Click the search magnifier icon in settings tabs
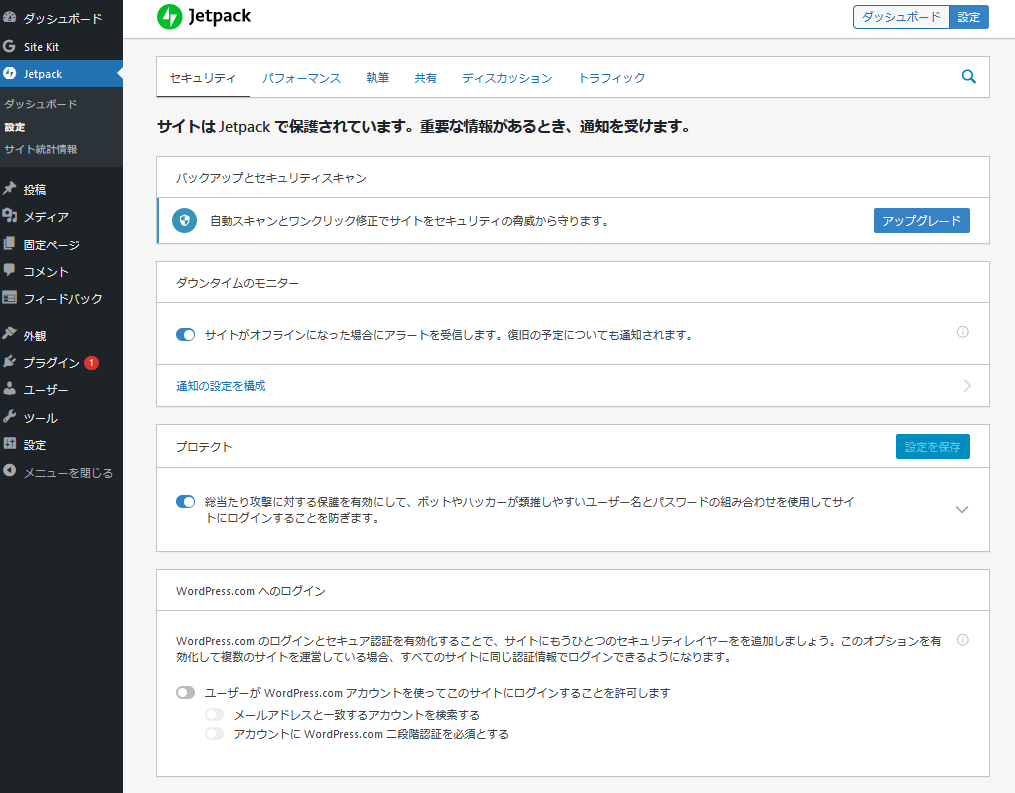 [968, 77]
